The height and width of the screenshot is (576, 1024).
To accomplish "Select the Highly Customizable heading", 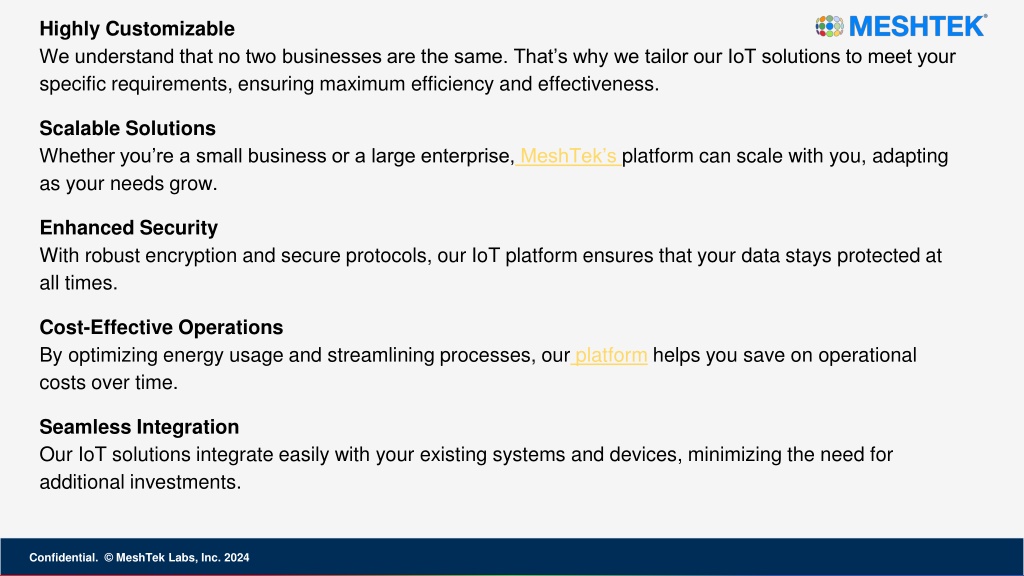I will [137, 29].
